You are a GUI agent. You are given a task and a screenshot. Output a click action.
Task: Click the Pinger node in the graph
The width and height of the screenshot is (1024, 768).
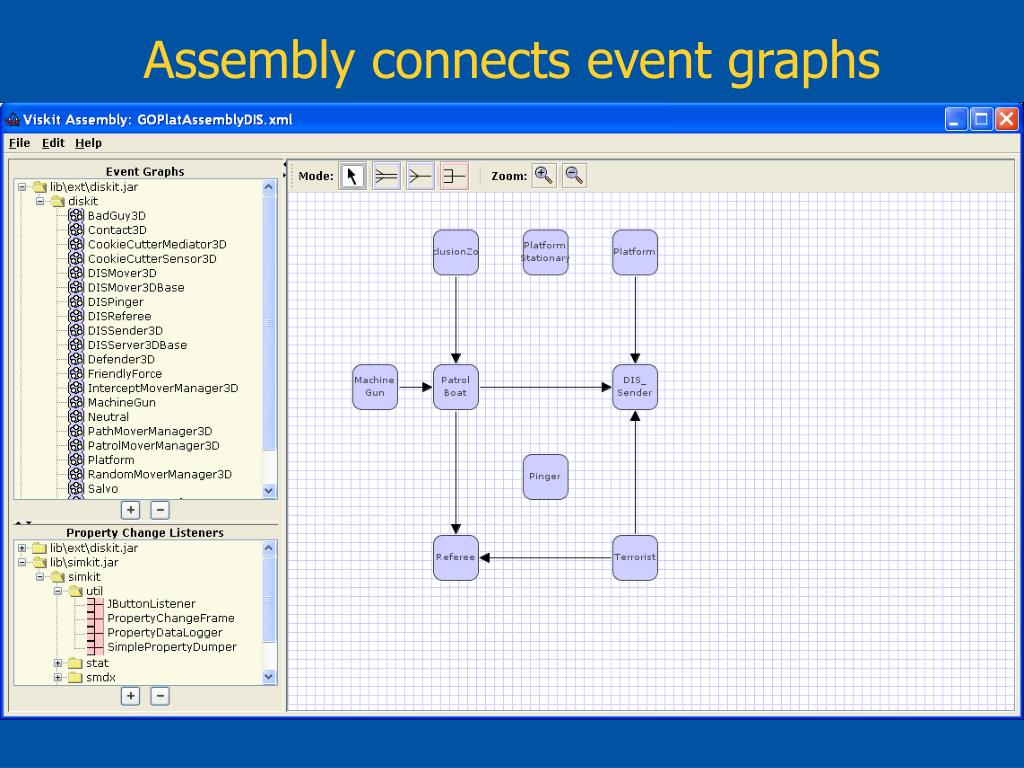tap(545, 476)
